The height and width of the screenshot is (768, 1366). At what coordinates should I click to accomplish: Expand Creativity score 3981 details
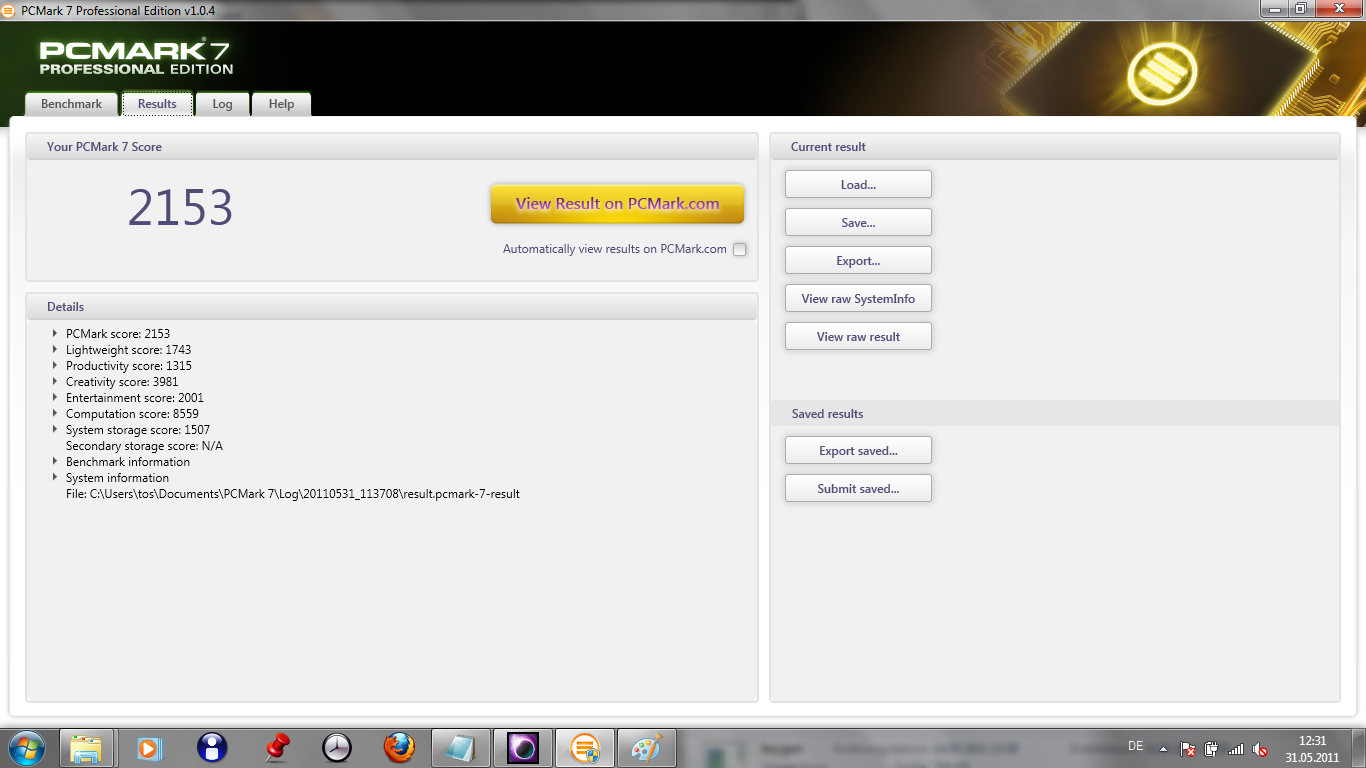(55, 381)
